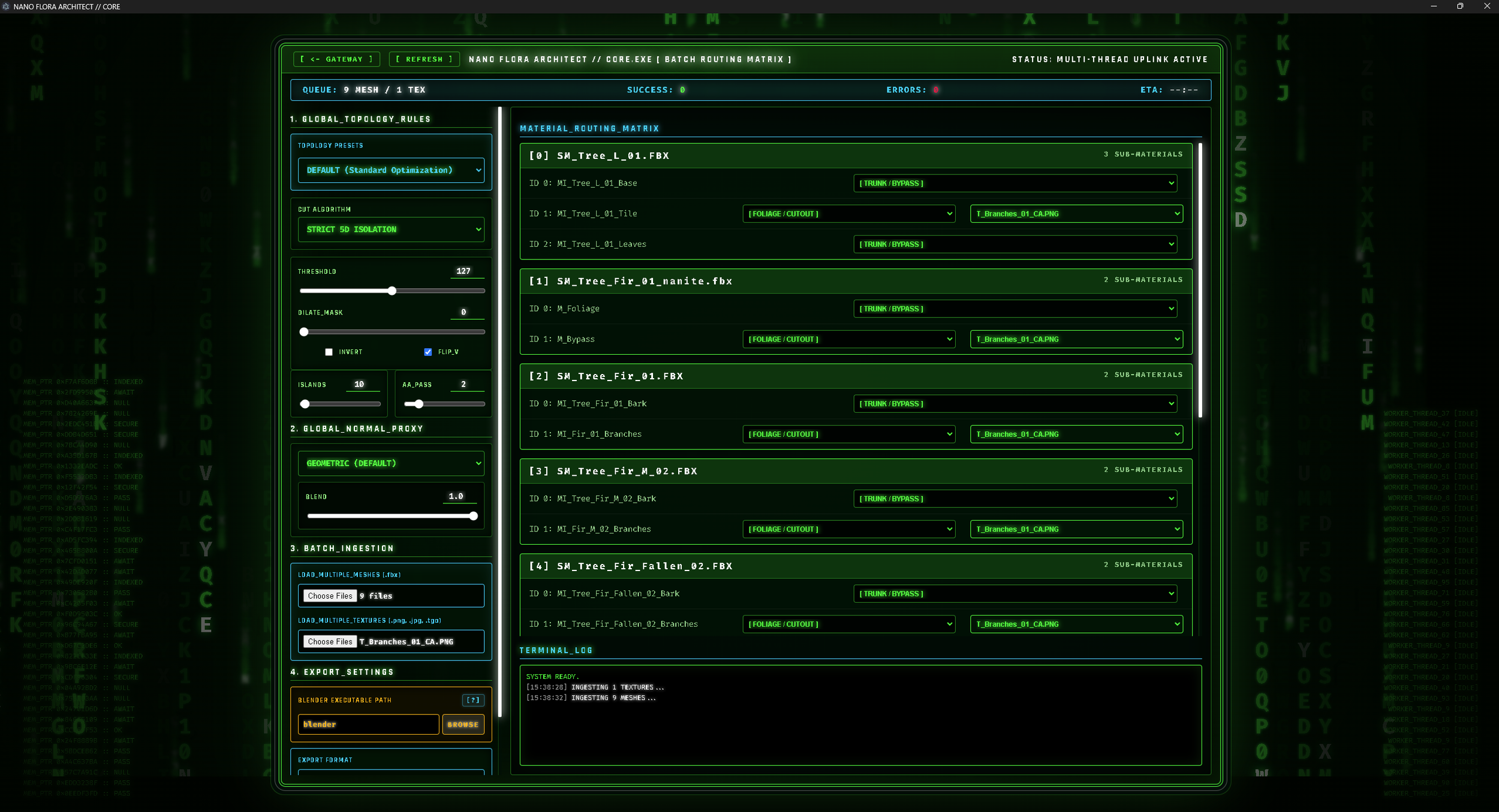Click the blender path help [?] icon
Viewport: 1499px width, 812px height.
point(472,700)
